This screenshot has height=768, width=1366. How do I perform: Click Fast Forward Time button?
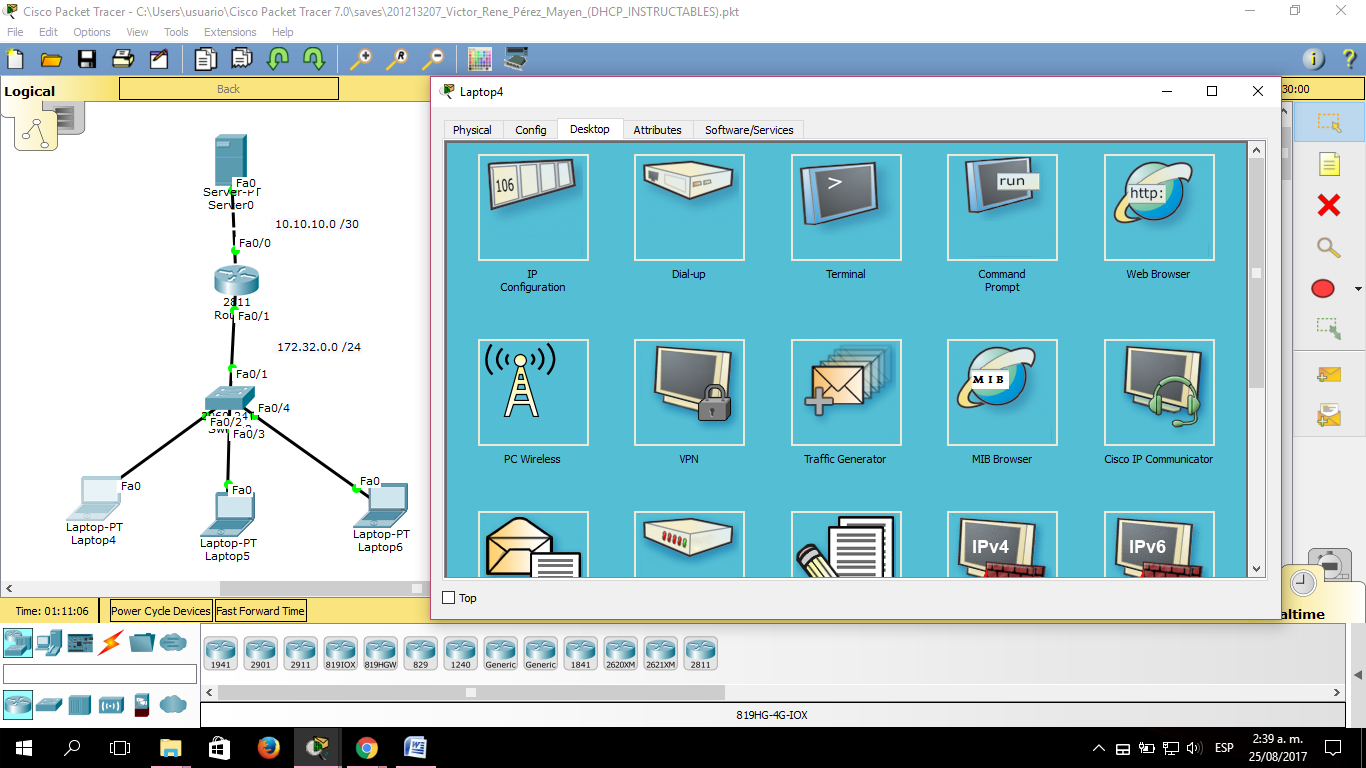click(x=260, y=611)
